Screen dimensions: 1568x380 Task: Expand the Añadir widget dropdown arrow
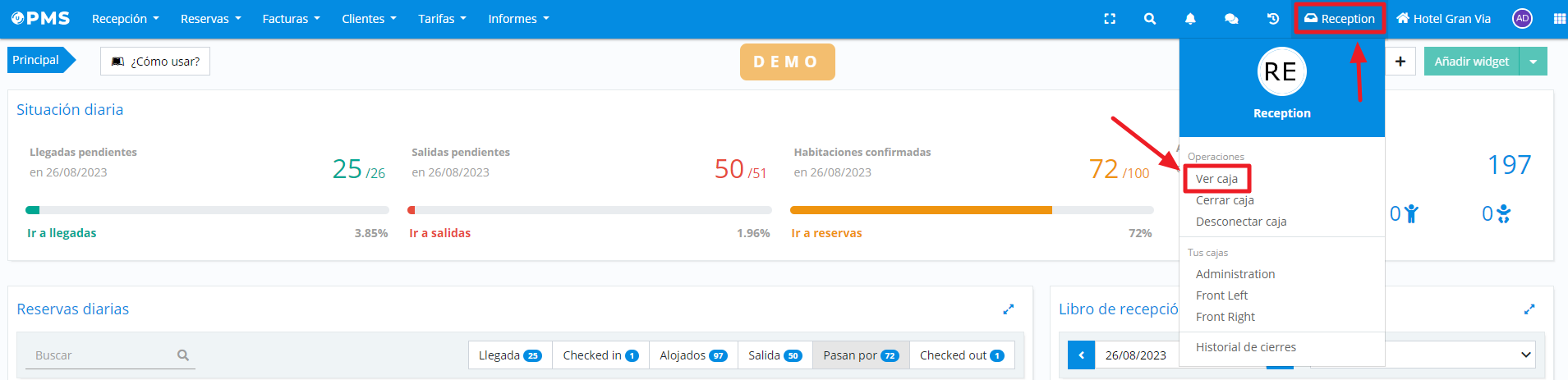tap(1534, 62)
